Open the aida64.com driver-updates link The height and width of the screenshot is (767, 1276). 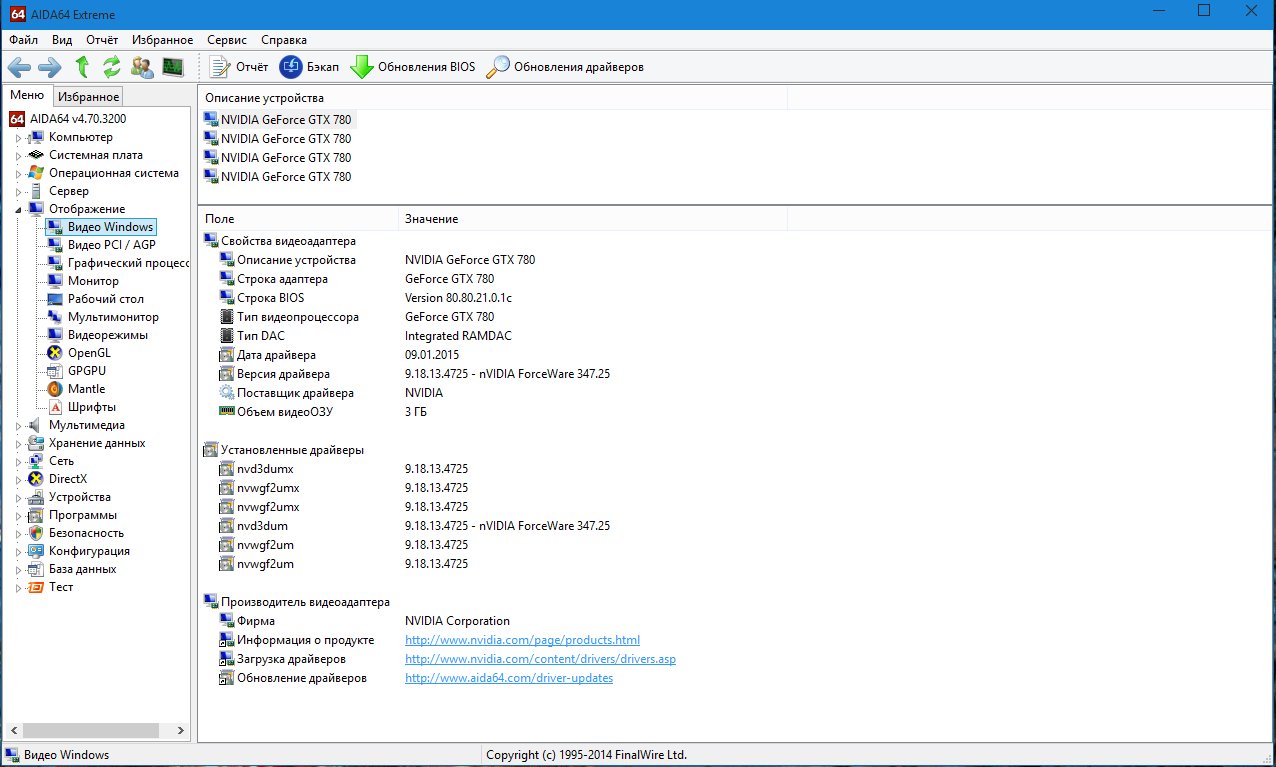click(508, 678)
